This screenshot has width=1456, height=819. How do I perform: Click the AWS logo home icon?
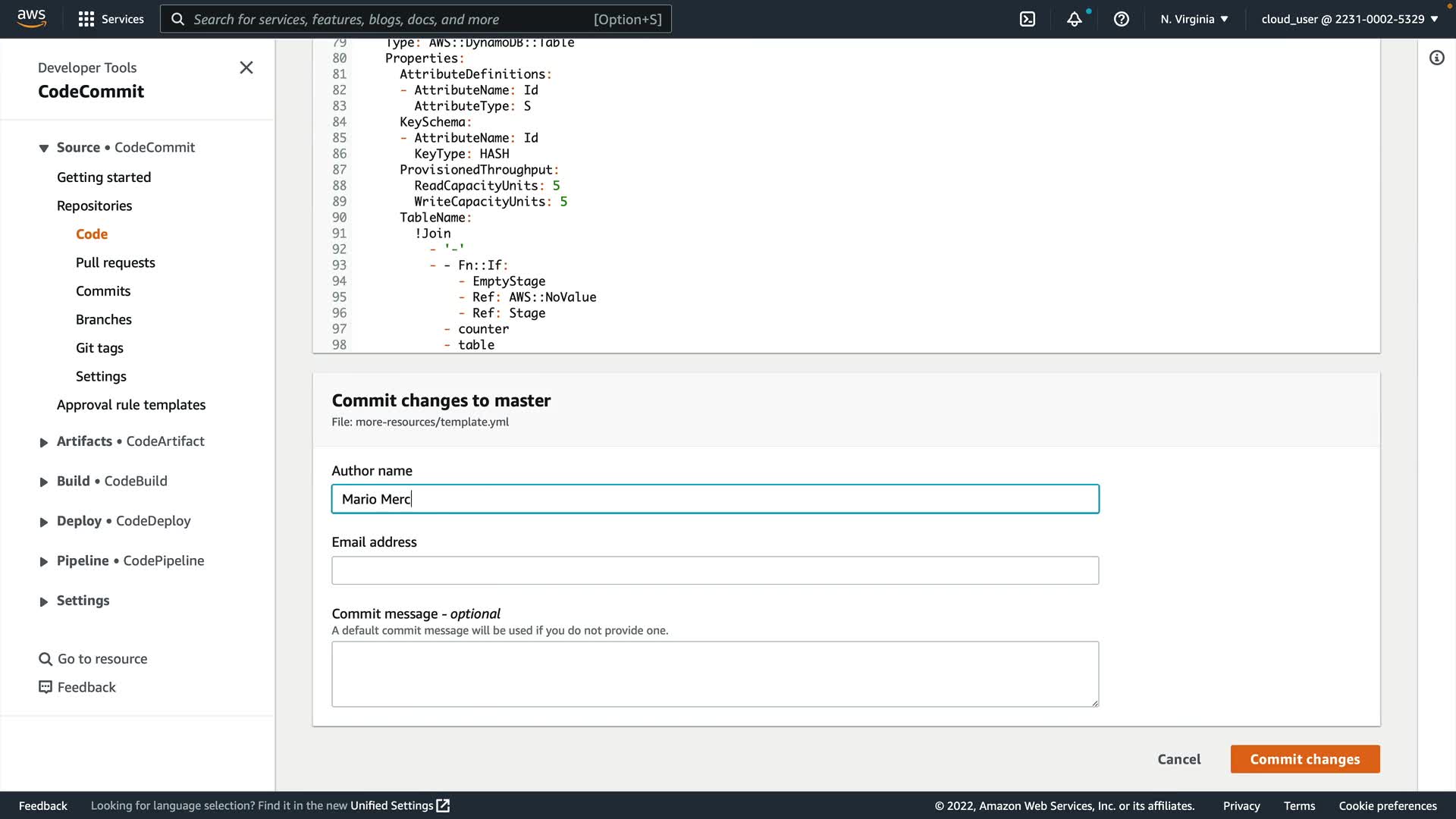[32, 18]
